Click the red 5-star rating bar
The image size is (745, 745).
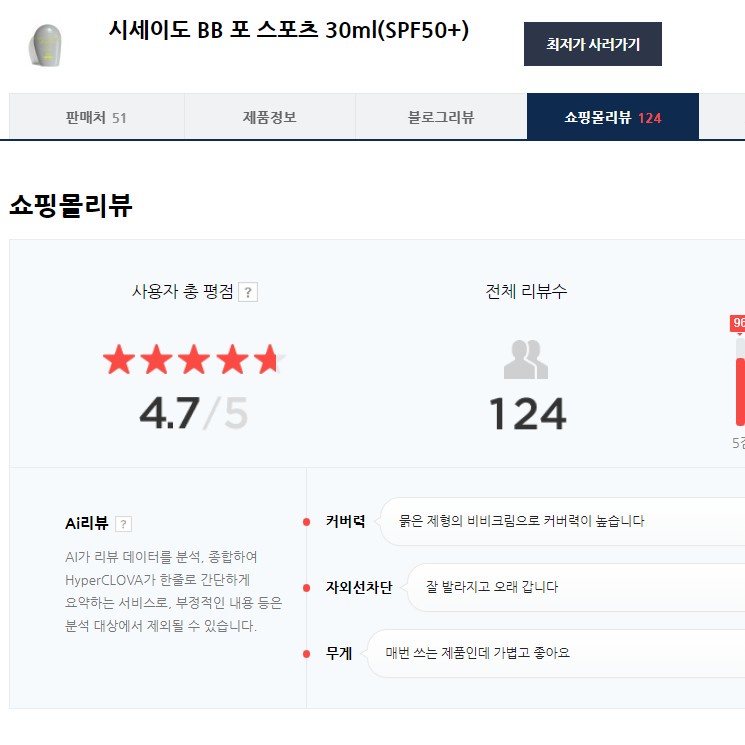(x=740, y=390)
